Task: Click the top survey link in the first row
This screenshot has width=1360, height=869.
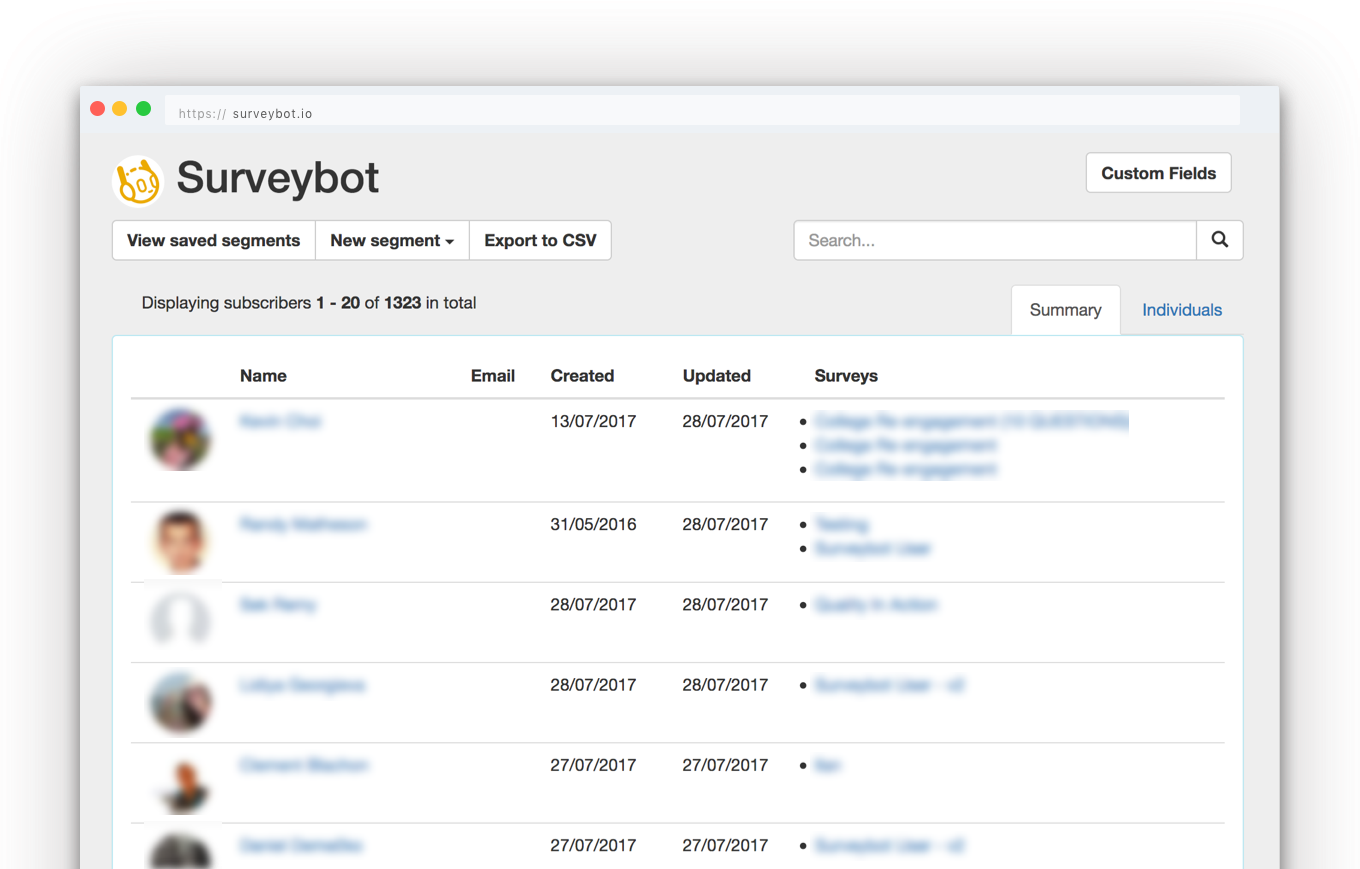Action: point(969,421)
